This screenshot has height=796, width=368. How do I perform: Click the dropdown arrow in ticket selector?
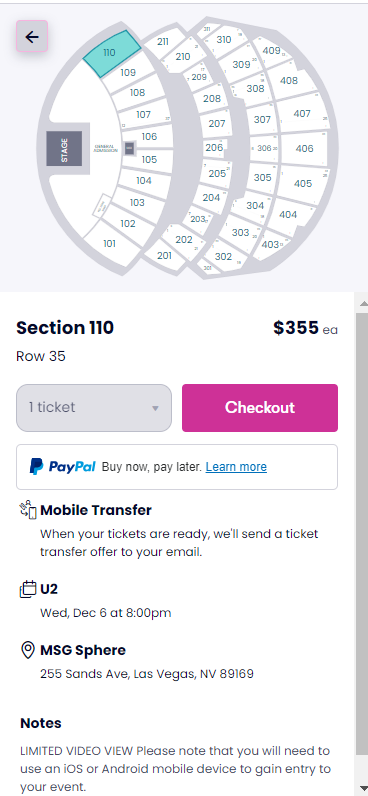pyautogui.click(x=155, y=408)
